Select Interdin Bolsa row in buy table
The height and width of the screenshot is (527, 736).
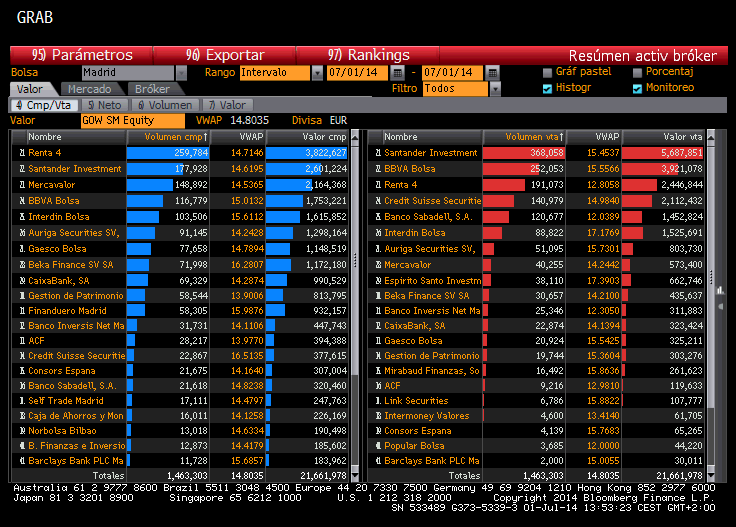[x=180, y=217]
